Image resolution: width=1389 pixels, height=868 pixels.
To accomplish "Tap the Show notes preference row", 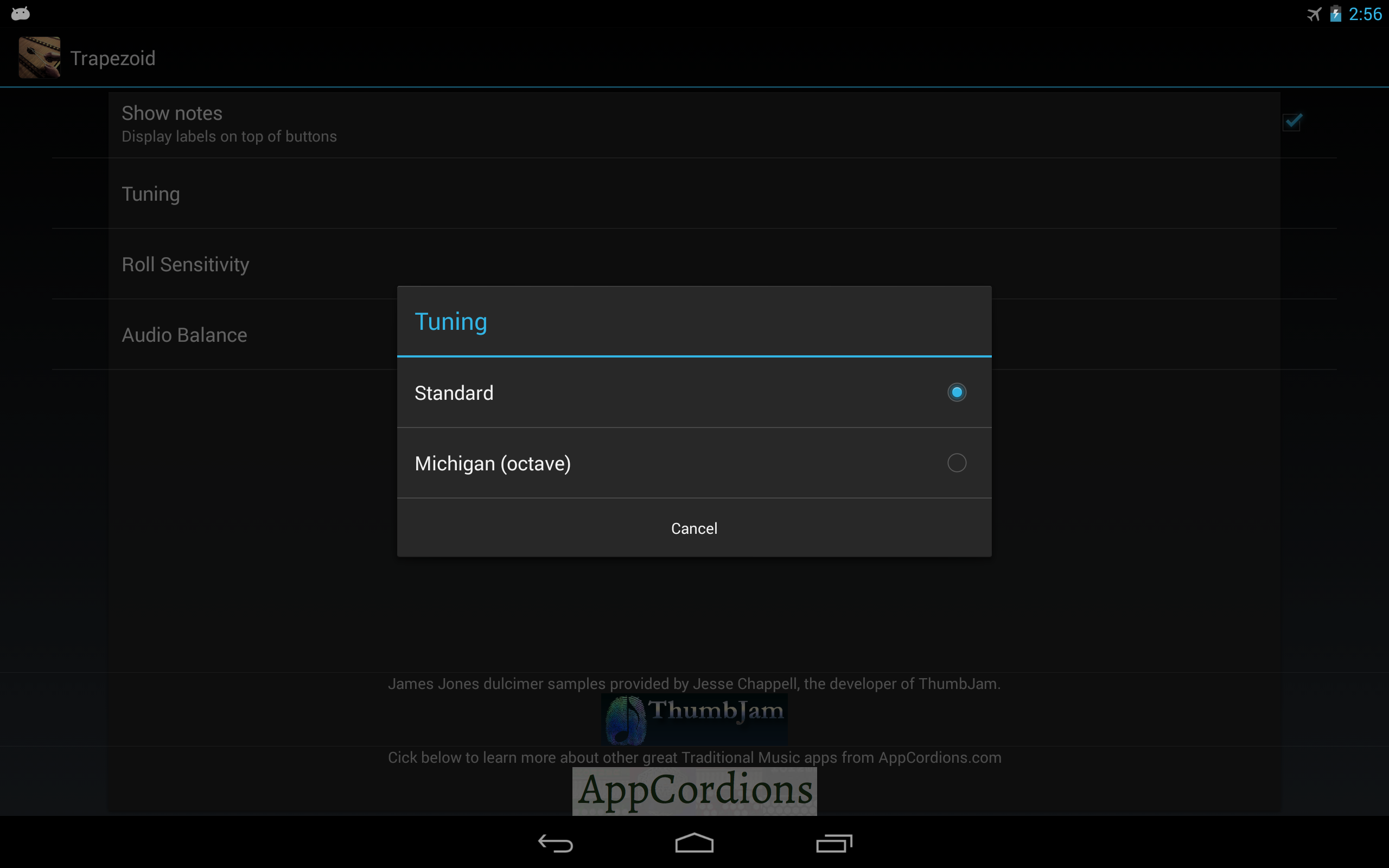I will tap(694, 124).
